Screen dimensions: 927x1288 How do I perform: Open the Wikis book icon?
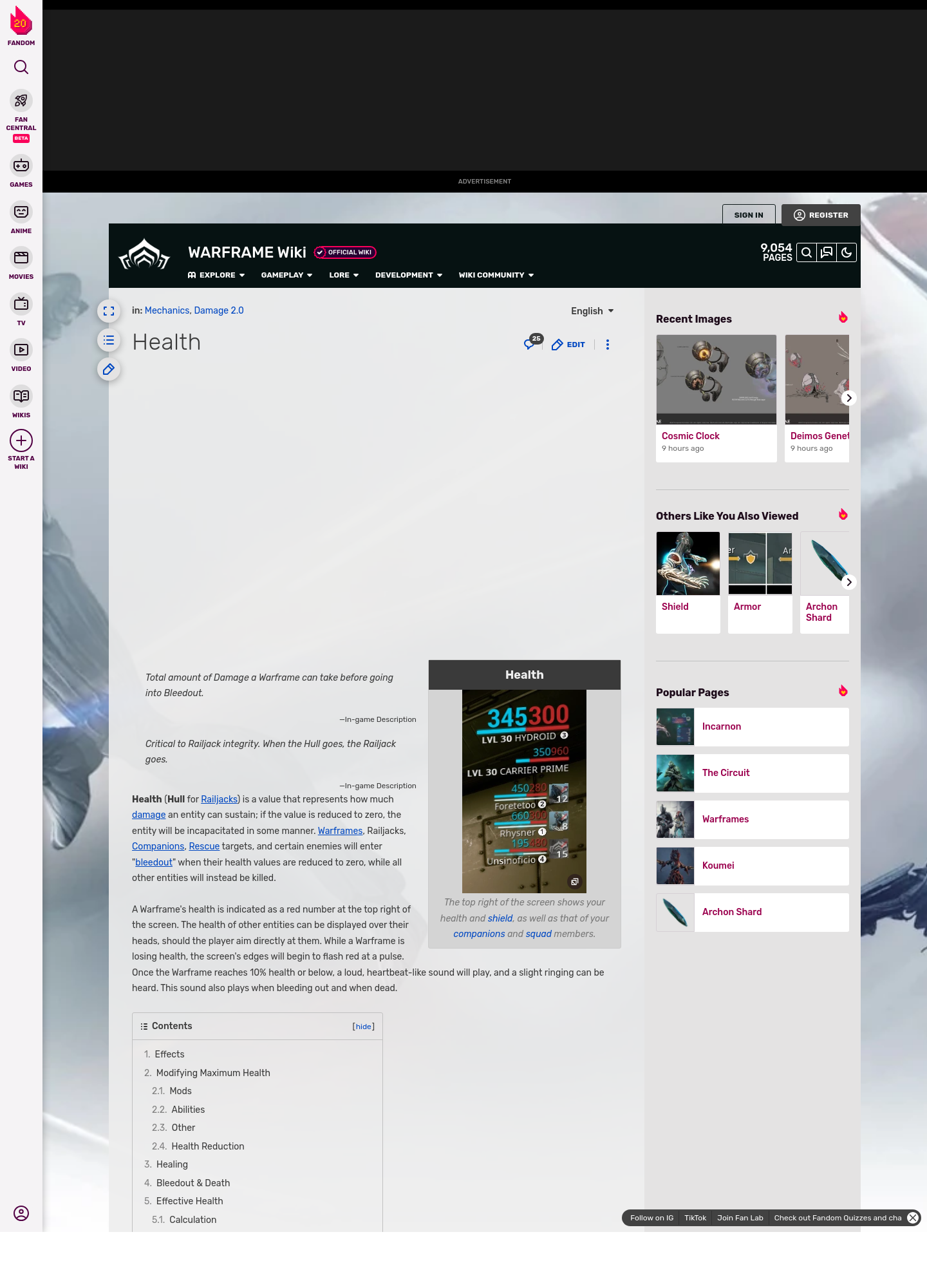[21, 396]
